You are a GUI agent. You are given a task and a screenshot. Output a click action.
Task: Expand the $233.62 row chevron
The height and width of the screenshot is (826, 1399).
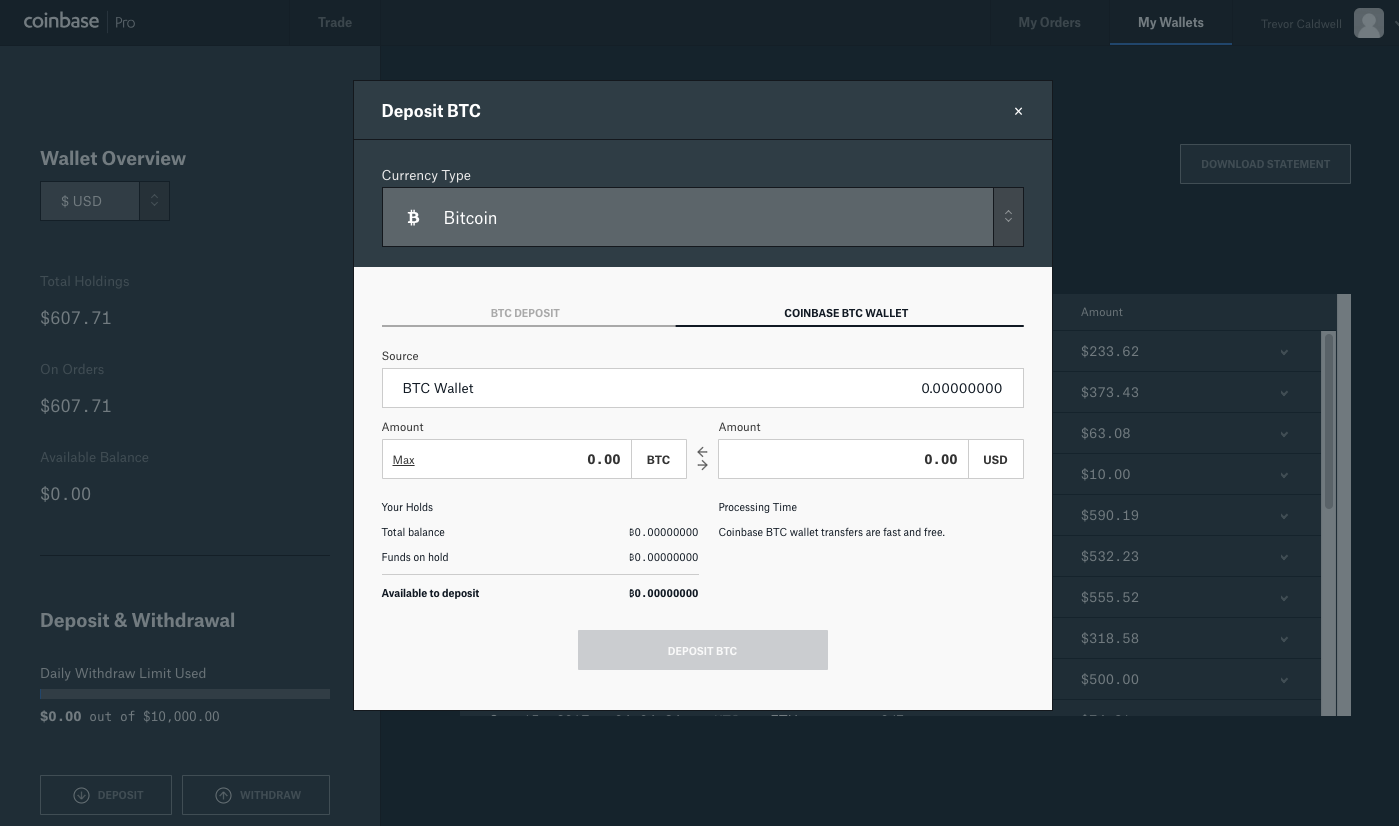[x=1284, y=352]
